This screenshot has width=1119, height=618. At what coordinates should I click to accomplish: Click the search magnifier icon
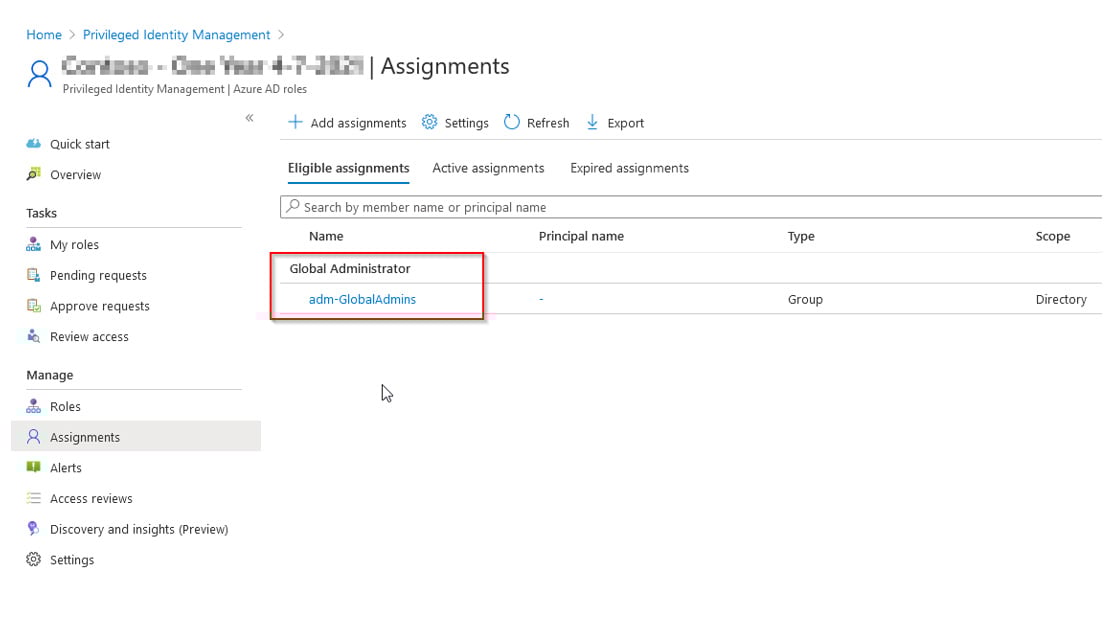(293, 206)
